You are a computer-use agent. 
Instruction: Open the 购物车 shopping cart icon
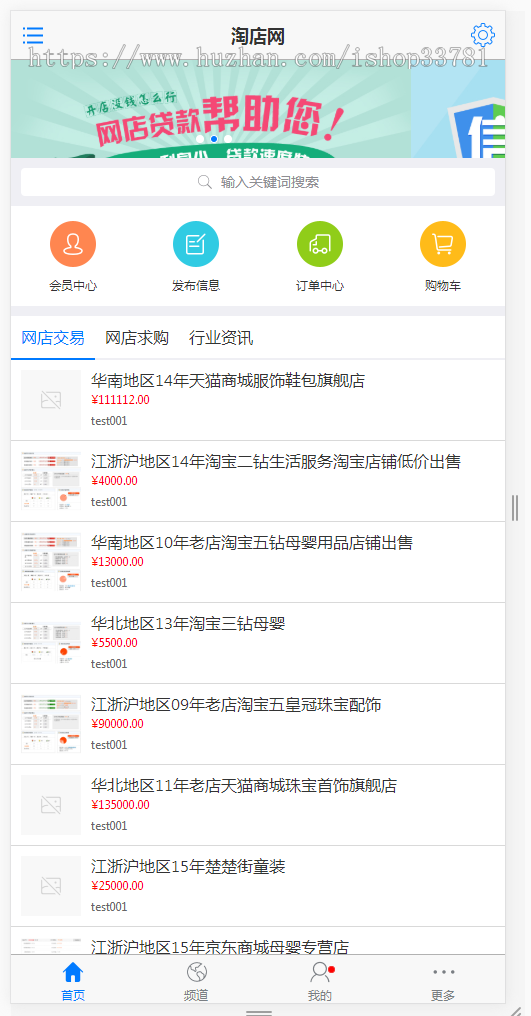pyautogui.click(x=443, y=244)
